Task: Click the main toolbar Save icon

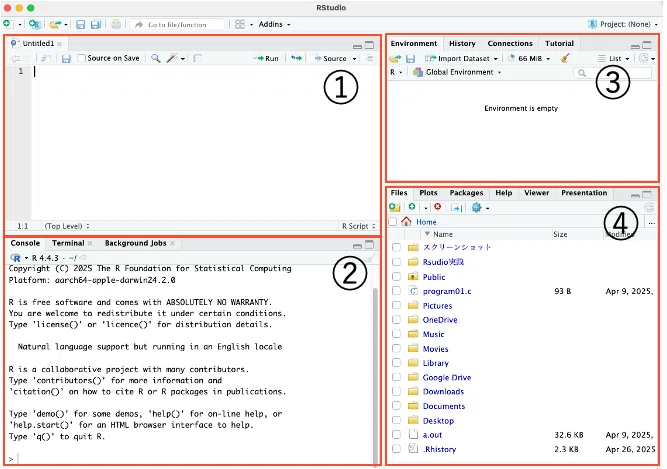Action: (x=80, y=25)
